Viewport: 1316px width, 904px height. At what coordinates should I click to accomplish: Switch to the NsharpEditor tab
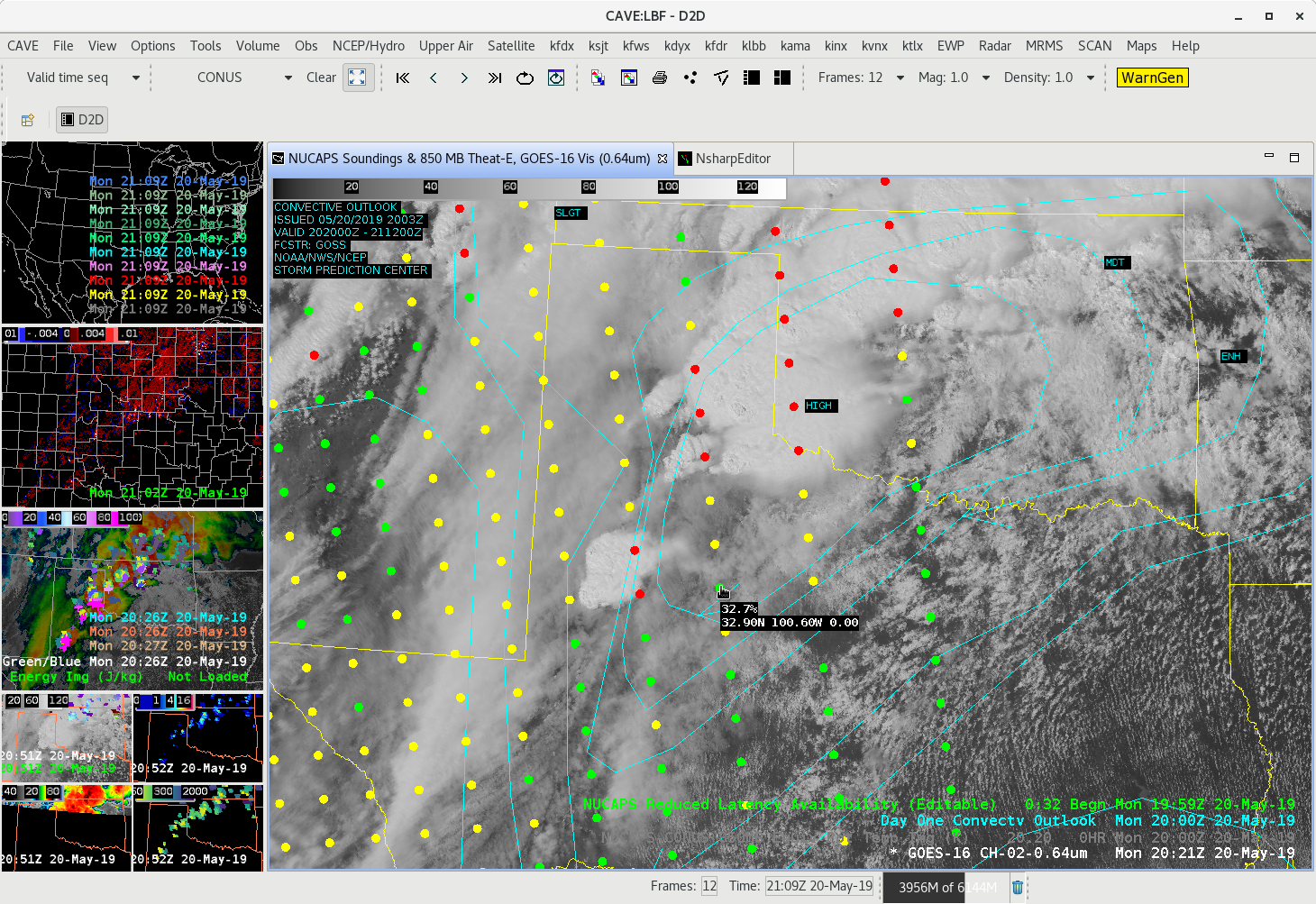tap(732, 159)
